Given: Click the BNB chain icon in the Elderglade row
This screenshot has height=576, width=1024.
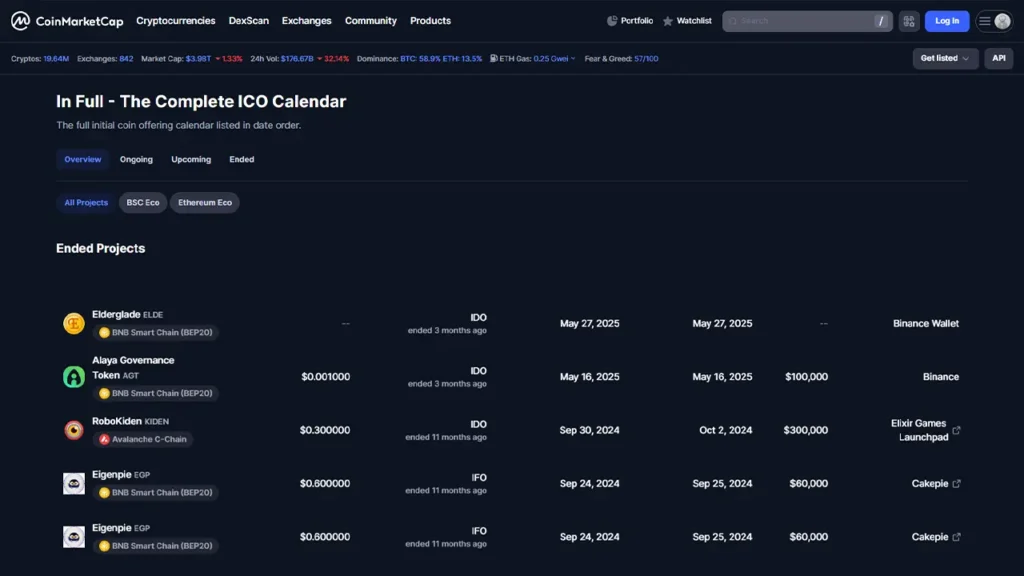Looking at the screenshot, I should pyautogui.click(x=104, y=332).
